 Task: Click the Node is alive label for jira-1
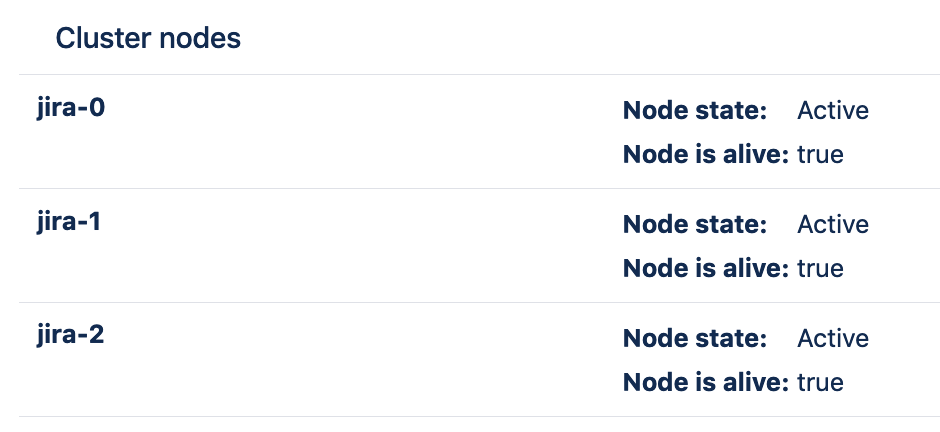(x=706, y=269)
